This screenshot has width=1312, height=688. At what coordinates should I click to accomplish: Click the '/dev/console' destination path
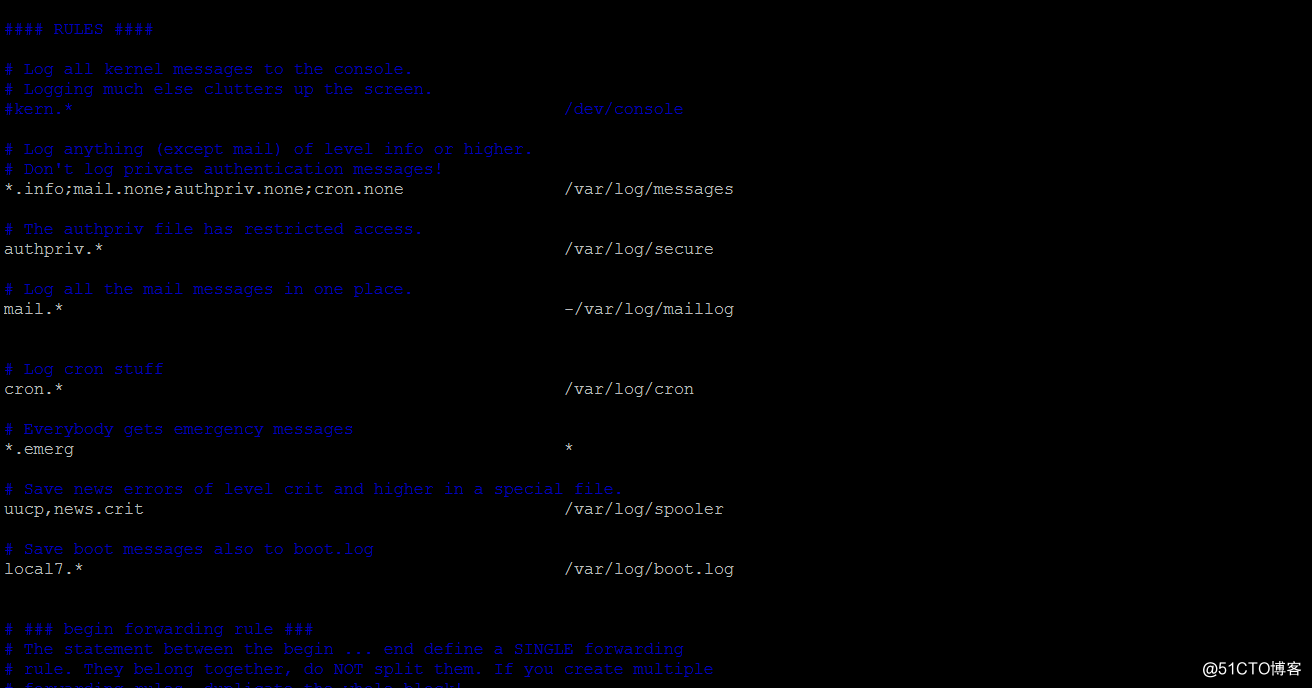coord(624,109)
